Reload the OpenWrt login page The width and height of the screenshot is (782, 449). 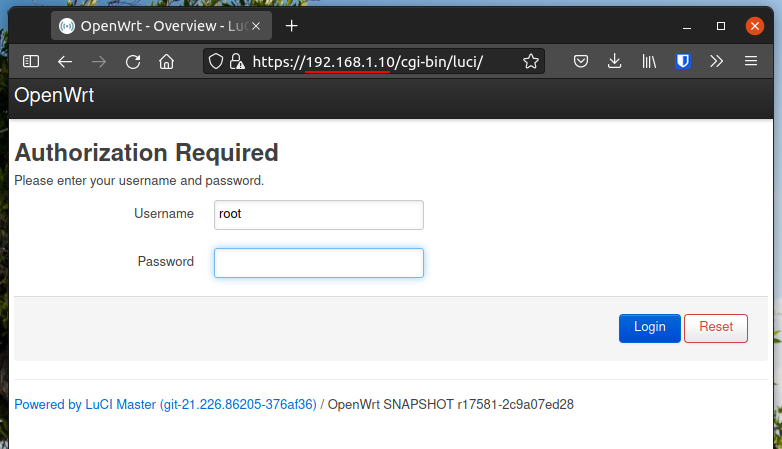[x=132, y=61]
